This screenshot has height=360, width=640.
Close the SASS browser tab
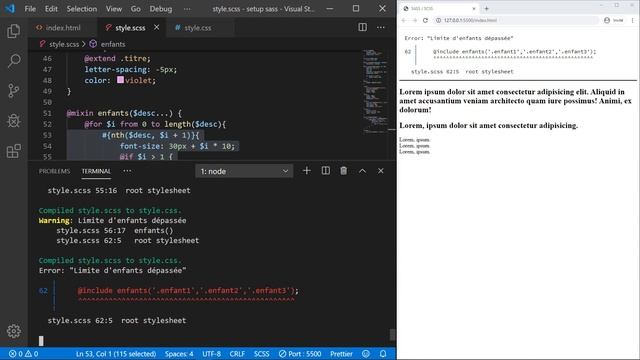pos(474,8)
